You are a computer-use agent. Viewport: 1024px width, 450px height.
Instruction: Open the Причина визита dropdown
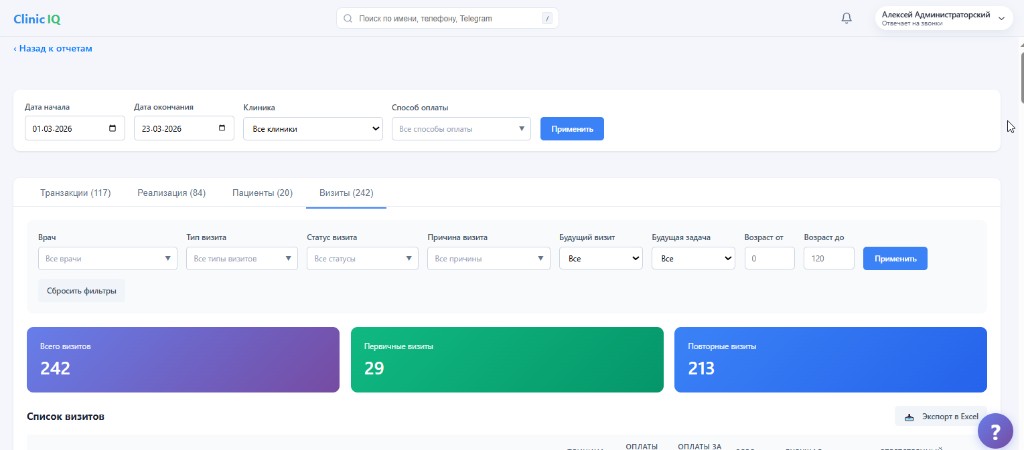[488, 259]
